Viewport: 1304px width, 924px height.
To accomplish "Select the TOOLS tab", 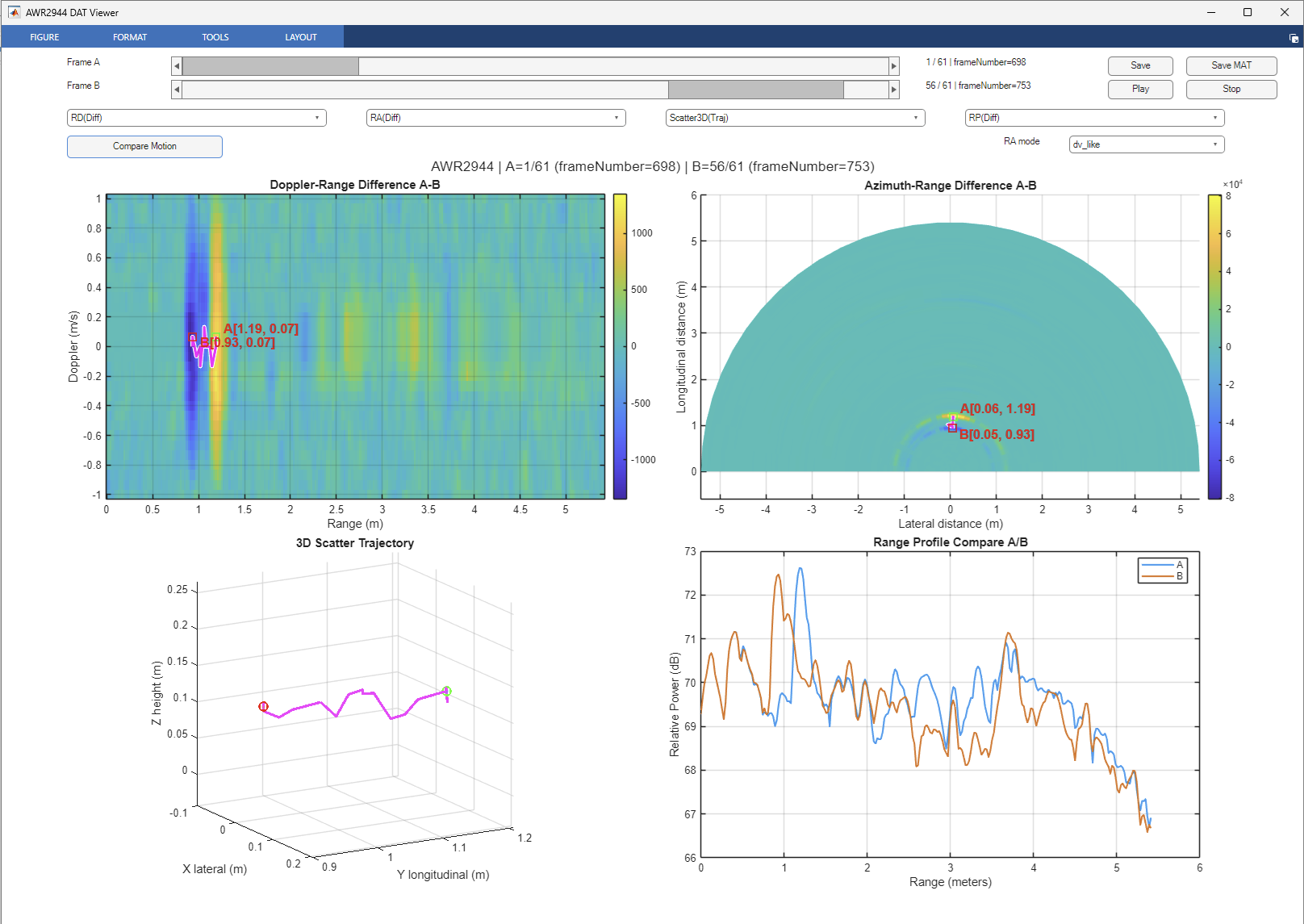I will pos(215,37).
